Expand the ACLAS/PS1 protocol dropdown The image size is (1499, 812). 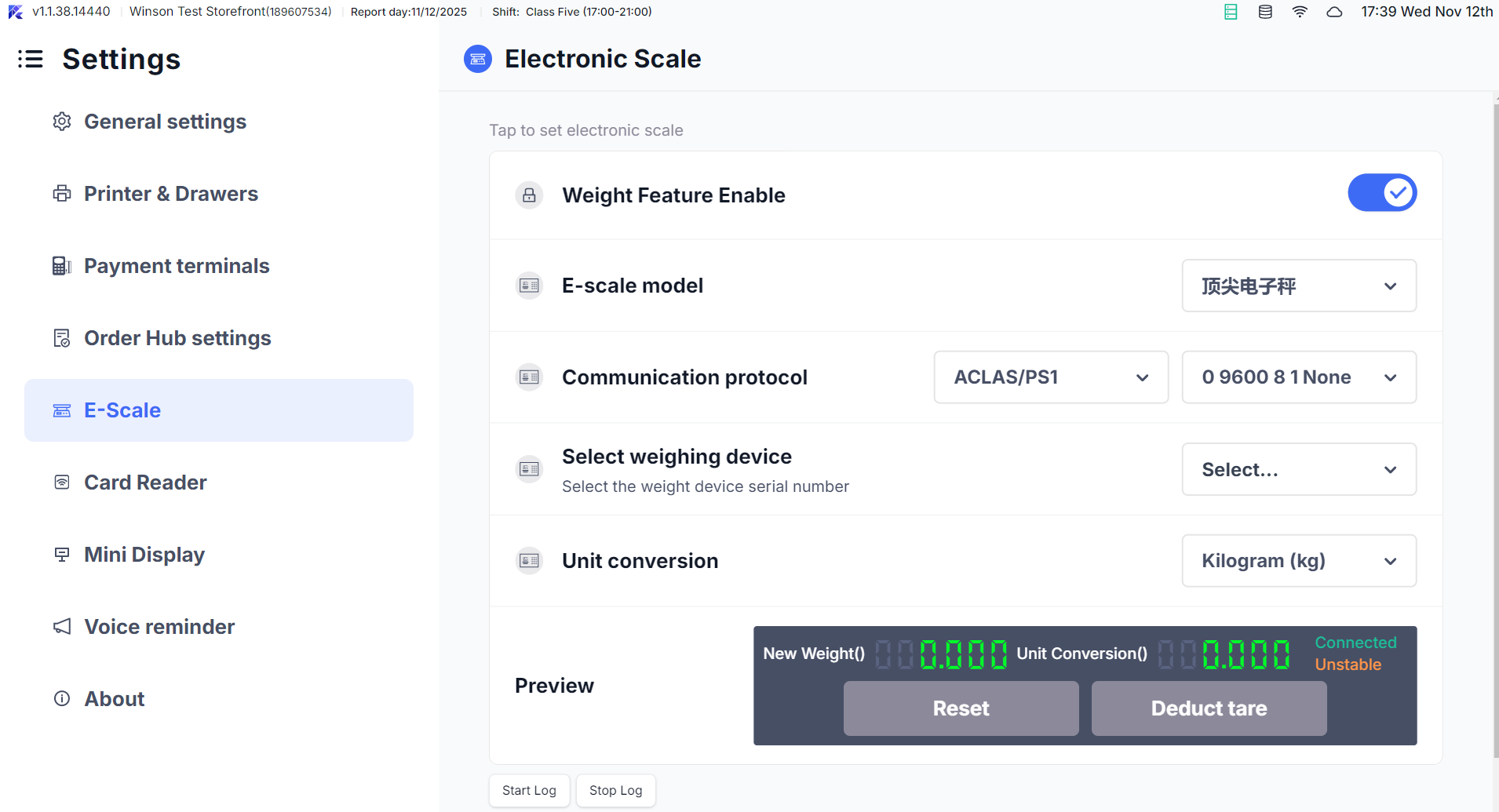(1051, 377)
